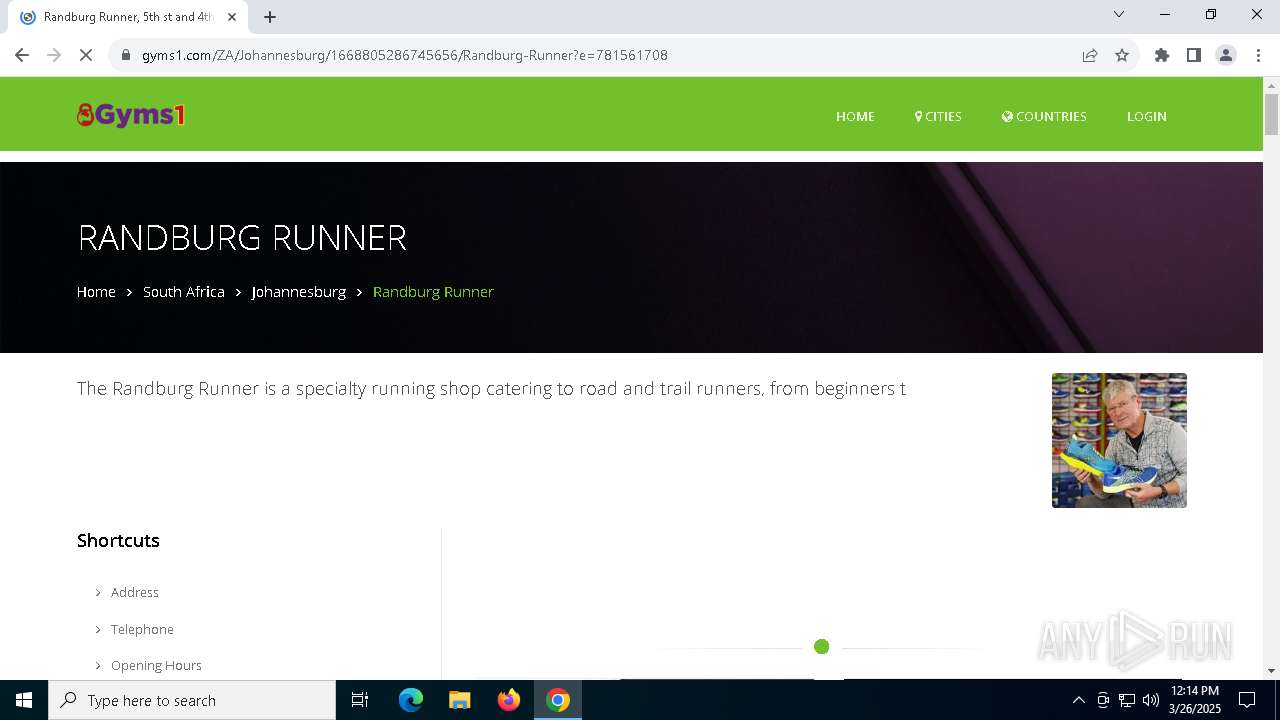
Task: Click Home in the breadcrumb
Action: [x=96, y=292]
